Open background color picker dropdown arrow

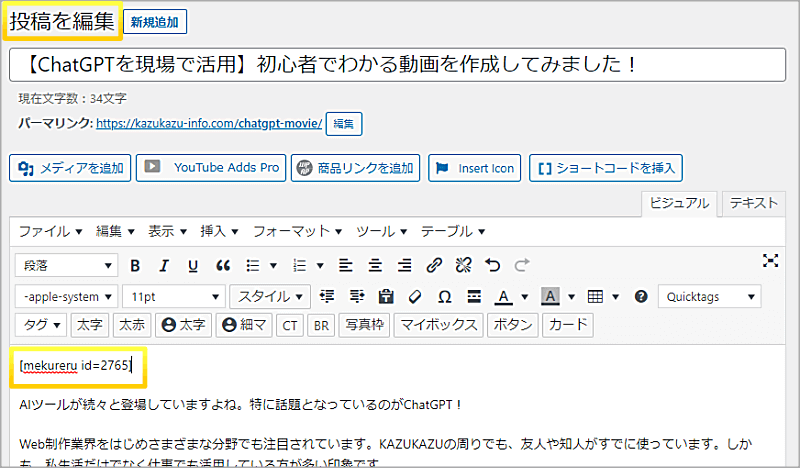pos(571,297)
